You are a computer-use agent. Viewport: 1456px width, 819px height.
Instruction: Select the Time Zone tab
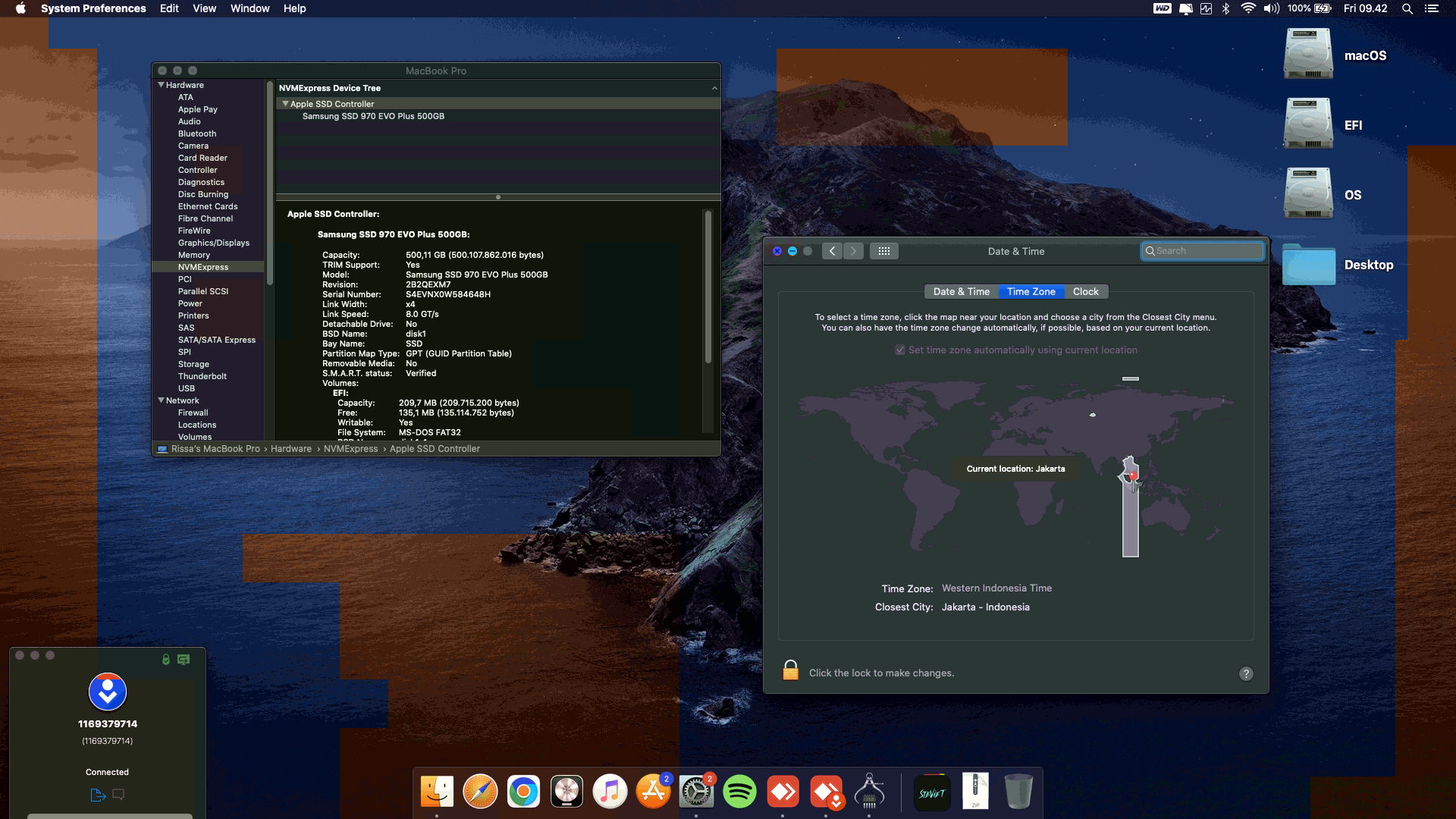pos(1031,292)
